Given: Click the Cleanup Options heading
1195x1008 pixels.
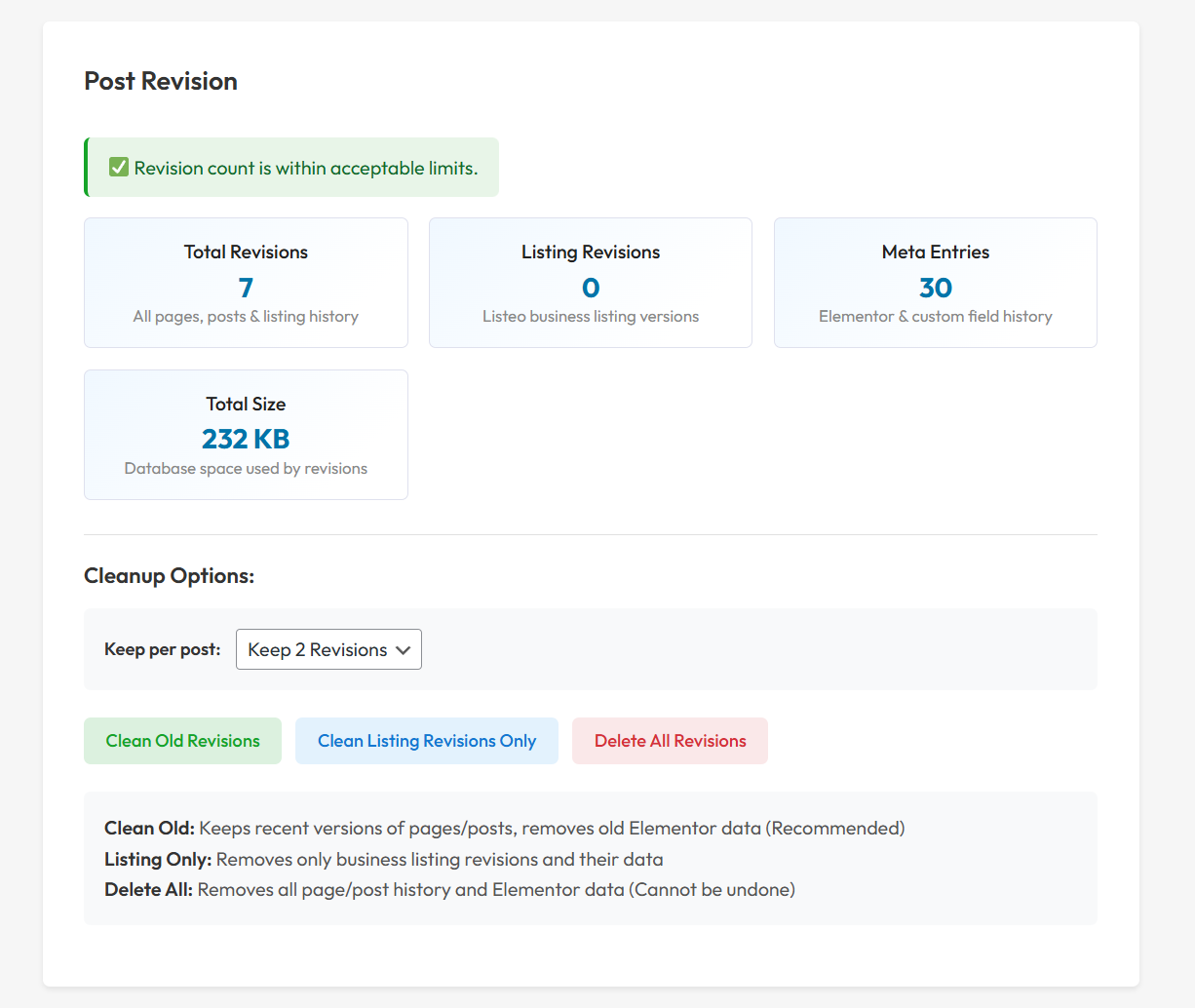Looking at the screenshot, I should coord(169,575).
